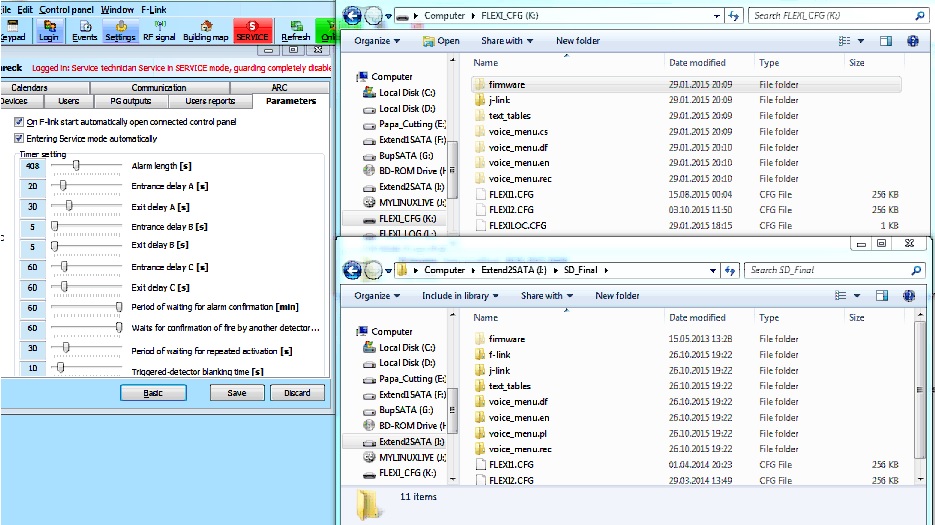Click the Save button

[237, 393]
